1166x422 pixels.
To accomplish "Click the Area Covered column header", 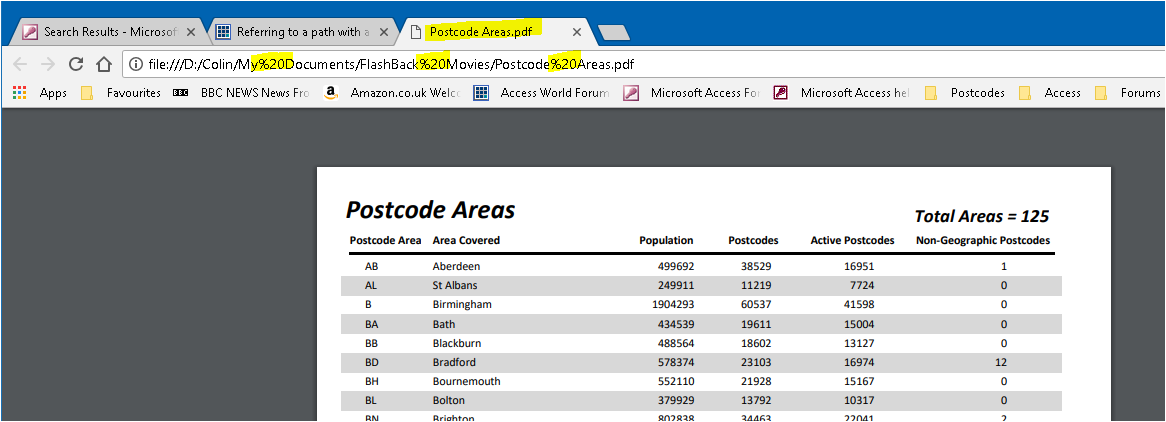I will (466, 240).
